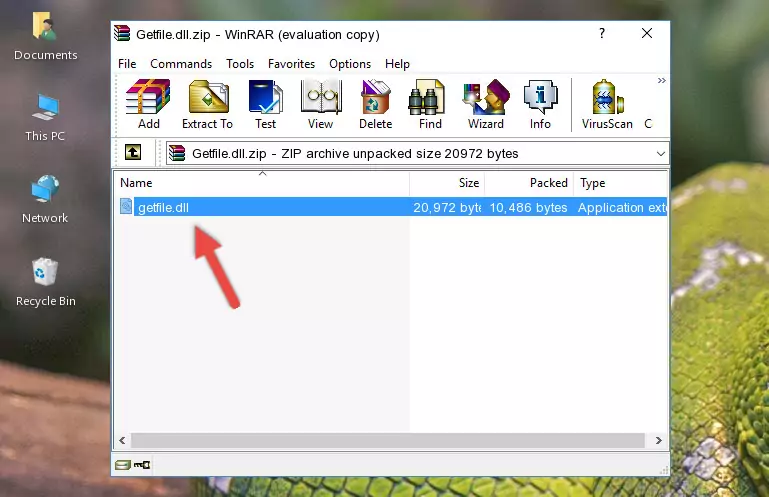
Task: Open the View tool
Action: coord(321,105)
